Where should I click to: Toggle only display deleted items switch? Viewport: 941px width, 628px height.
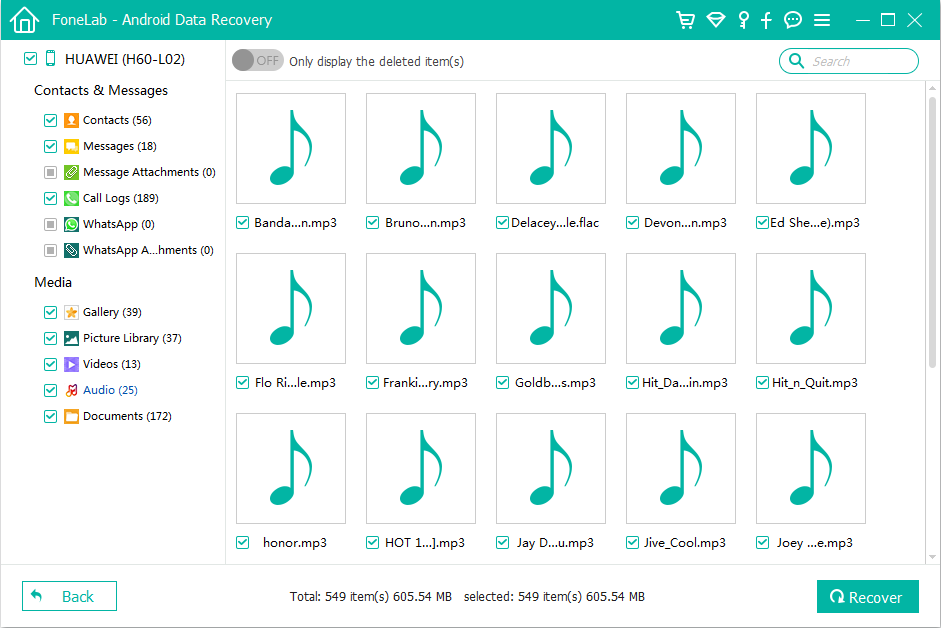257,61
